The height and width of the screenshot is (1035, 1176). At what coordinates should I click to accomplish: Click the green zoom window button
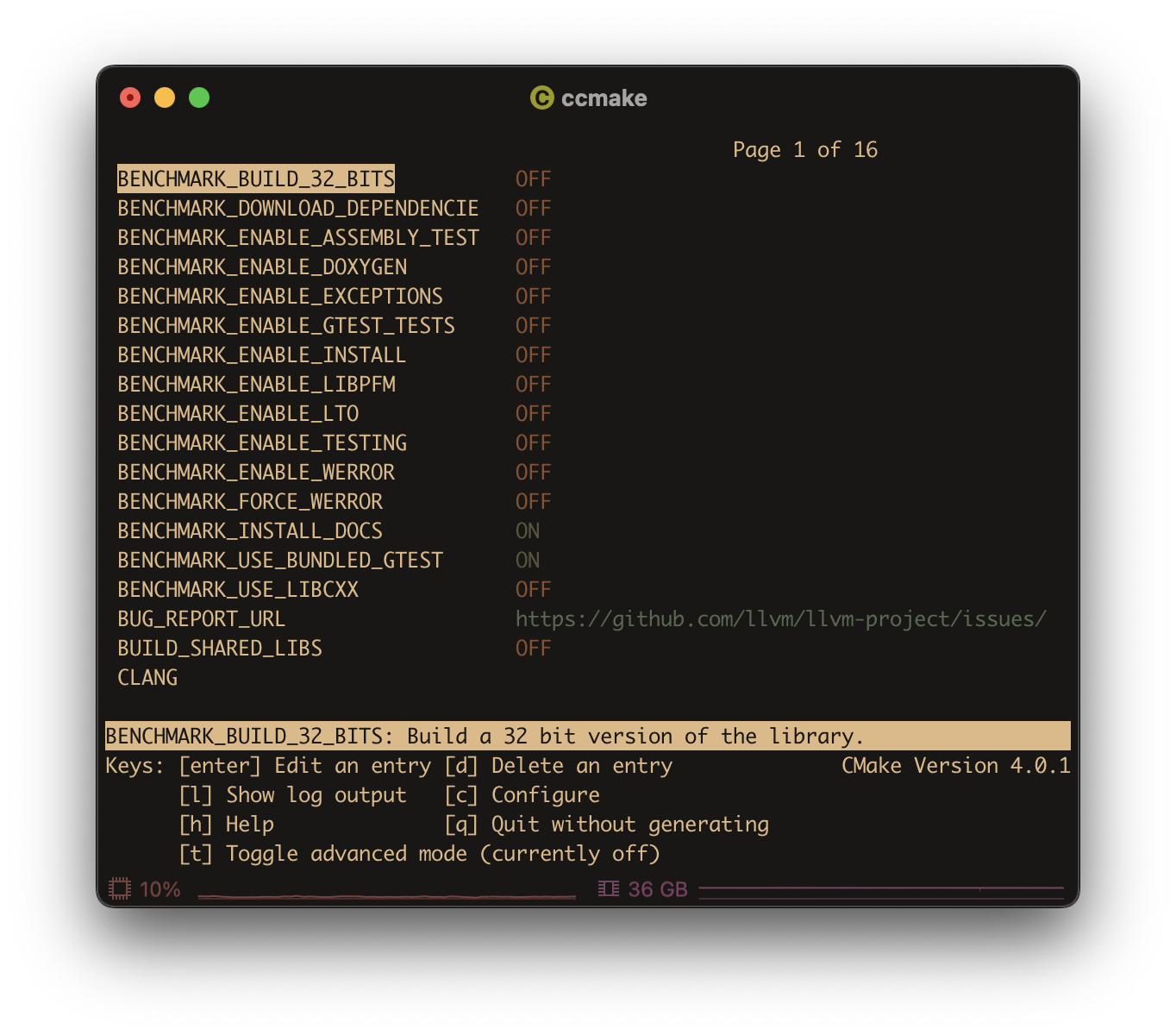[199, 97]
